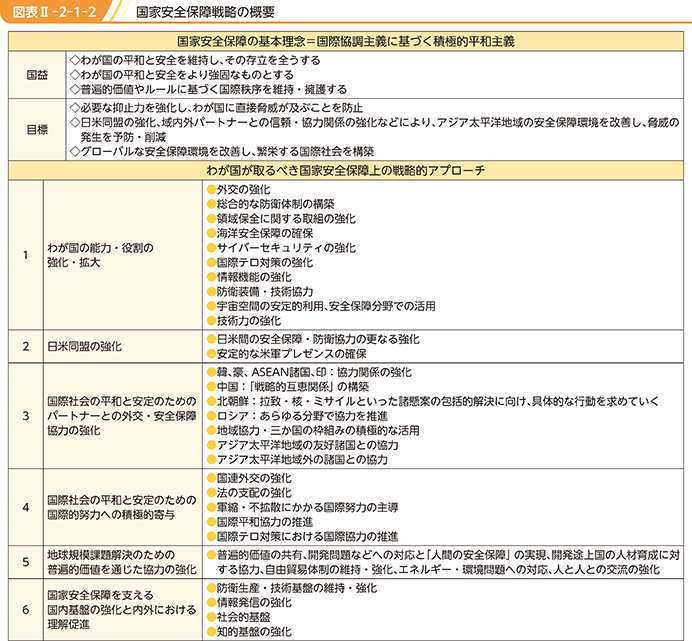Image resolution: width=692 pixels, height=641 pixels.
Task: Click the line 必要な抑止力を強化し、わが国に直接脅威が及ぶことを防止
Action: pos(216,108)
